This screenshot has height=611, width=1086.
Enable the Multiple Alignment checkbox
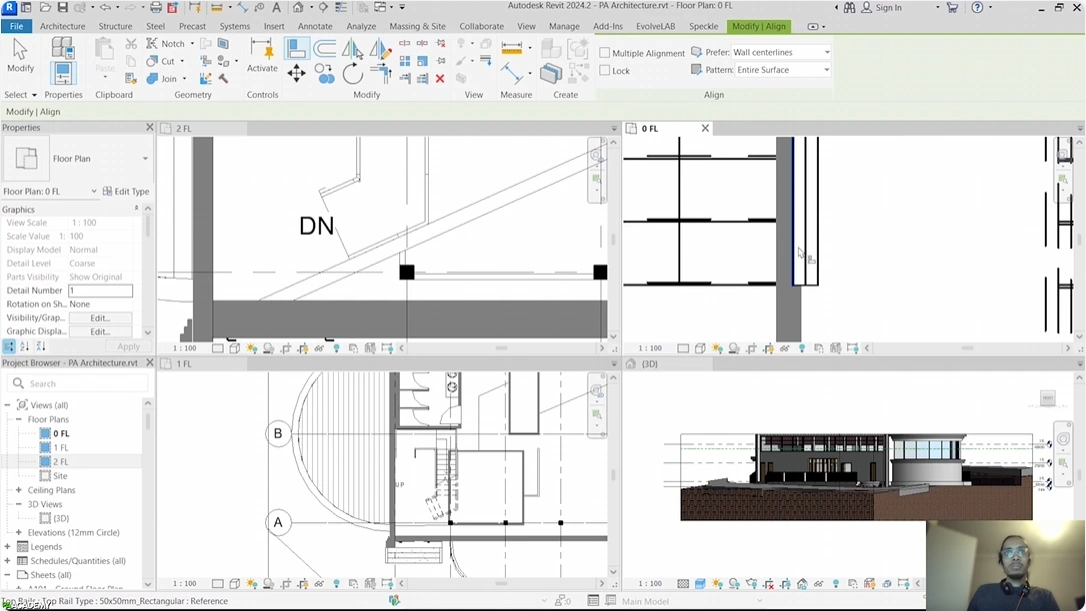click(x=605, y=53)
